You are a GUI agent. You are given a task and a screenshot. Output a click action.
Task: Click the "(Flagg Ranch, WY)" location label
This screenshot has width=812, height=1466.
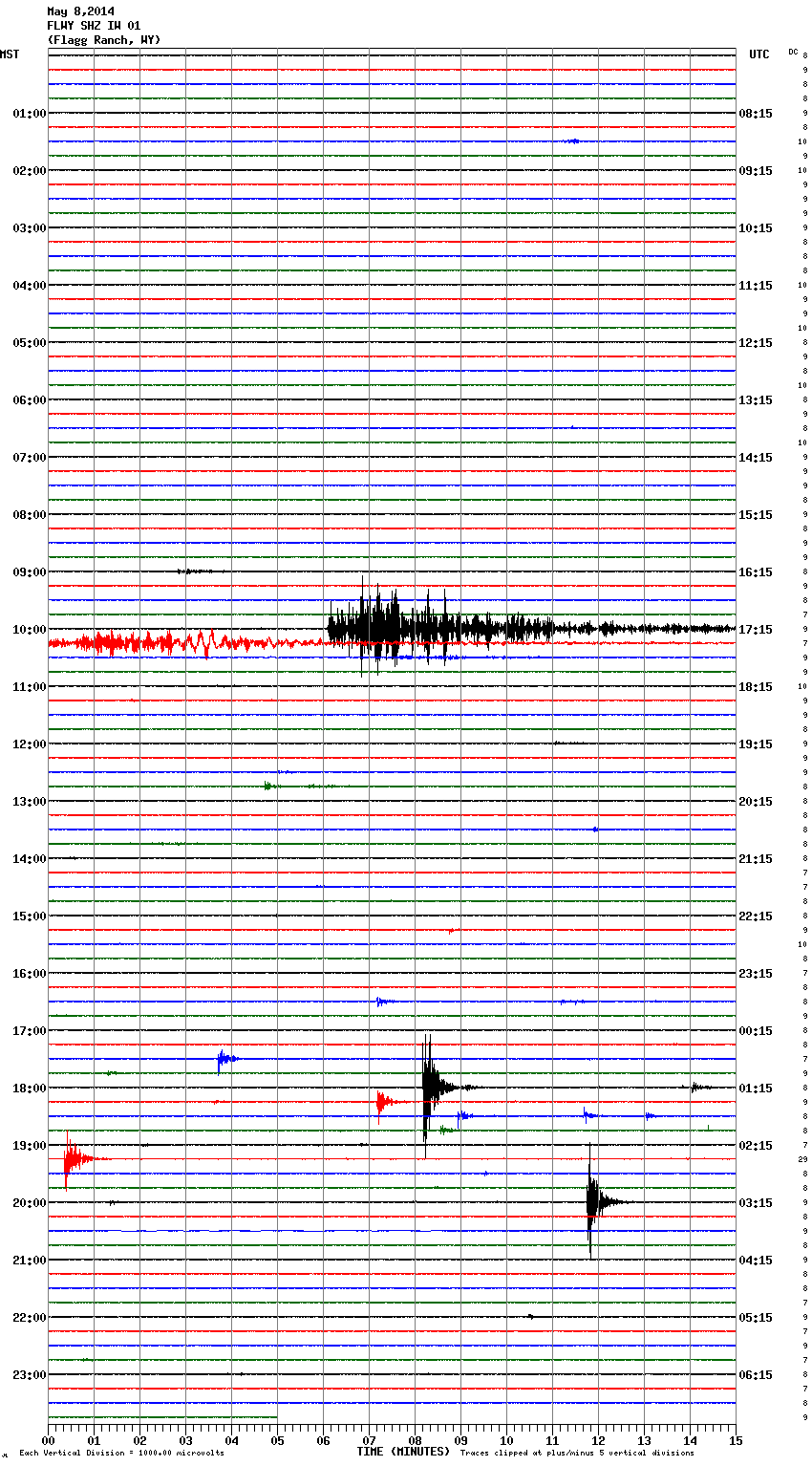tap(104, 40)
